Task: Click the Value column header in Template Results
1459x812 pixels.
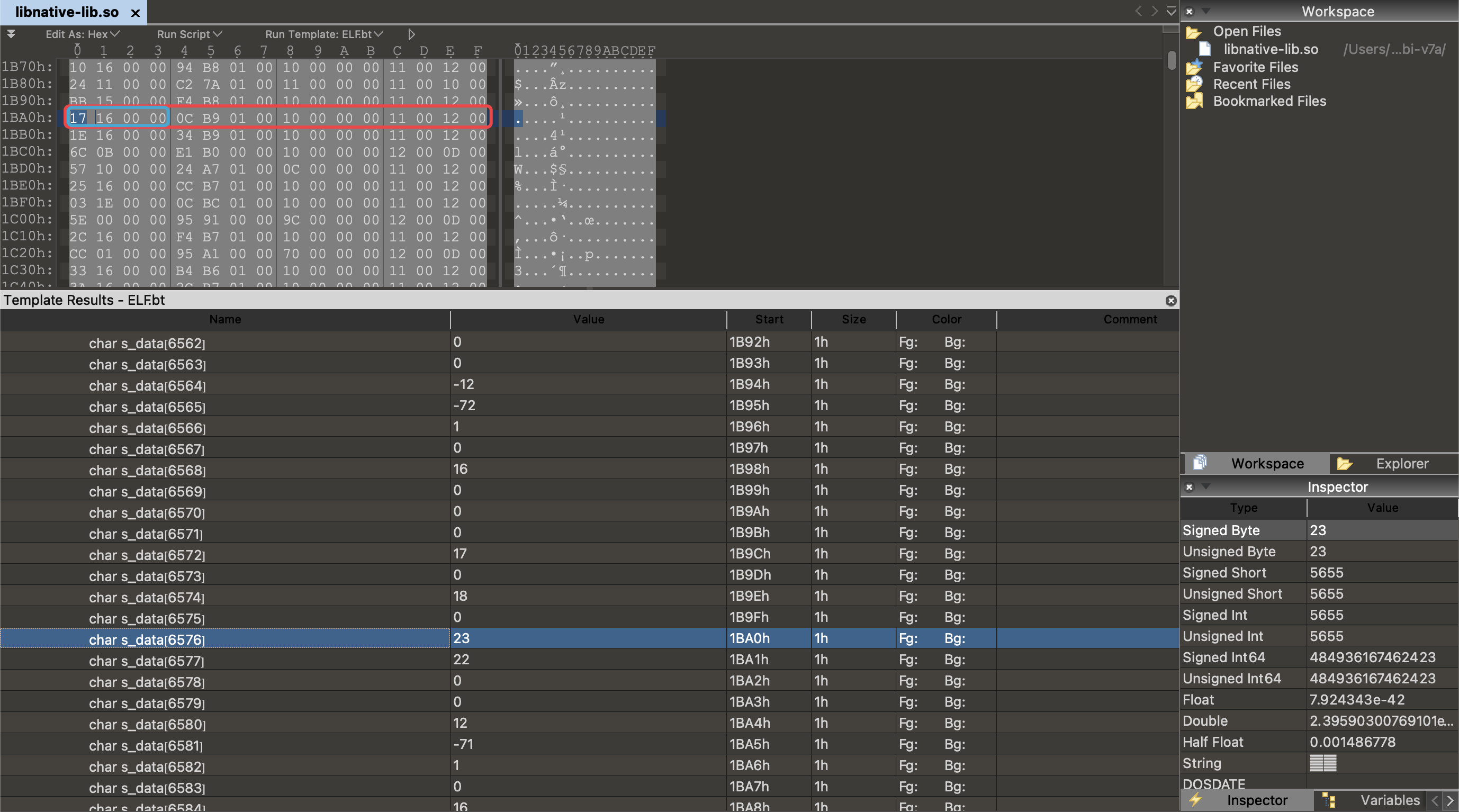Action: pyautogui.click(x=588, y=319)
